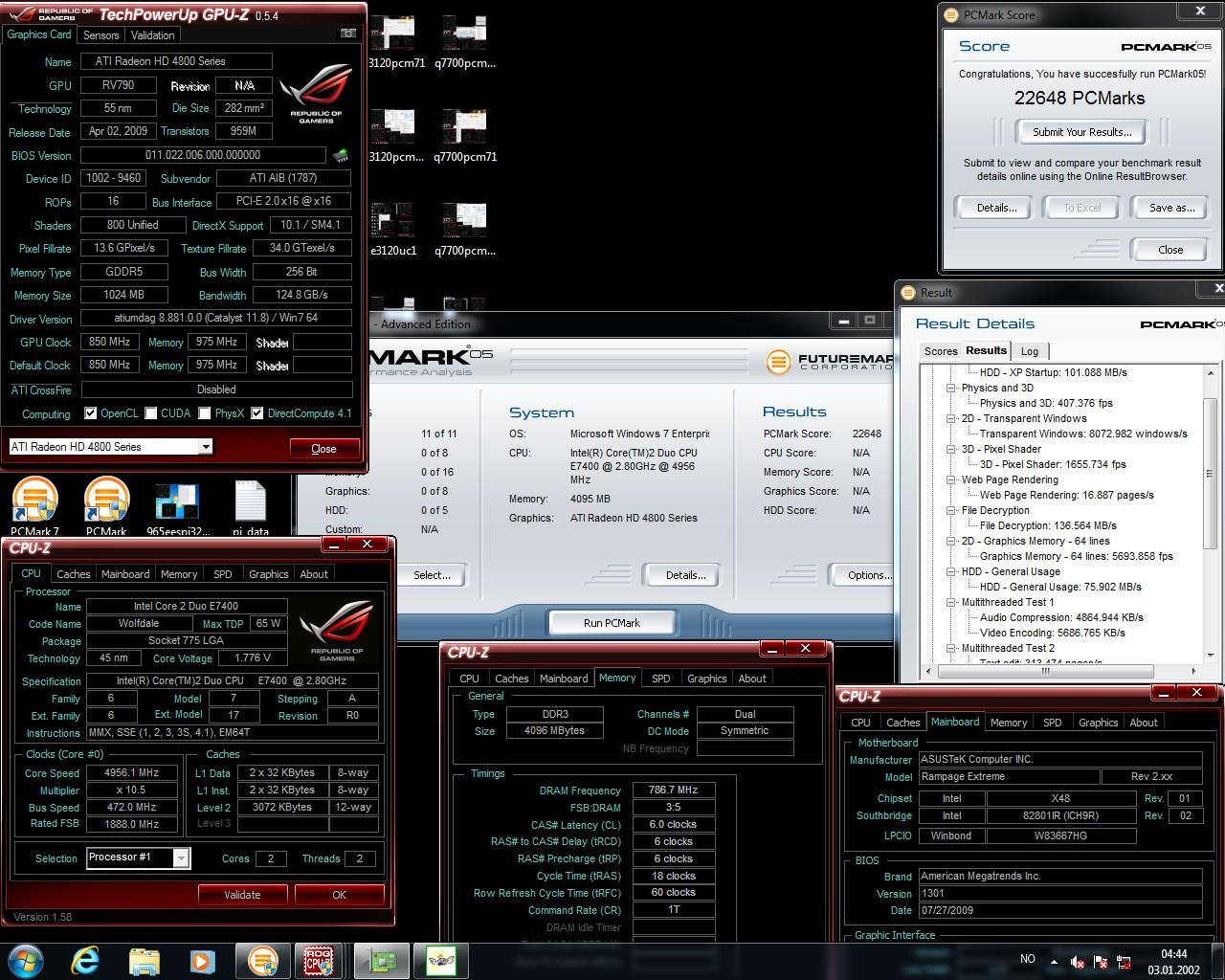
Task: Collapse the File Decryption node
Action: click(951, 510)
